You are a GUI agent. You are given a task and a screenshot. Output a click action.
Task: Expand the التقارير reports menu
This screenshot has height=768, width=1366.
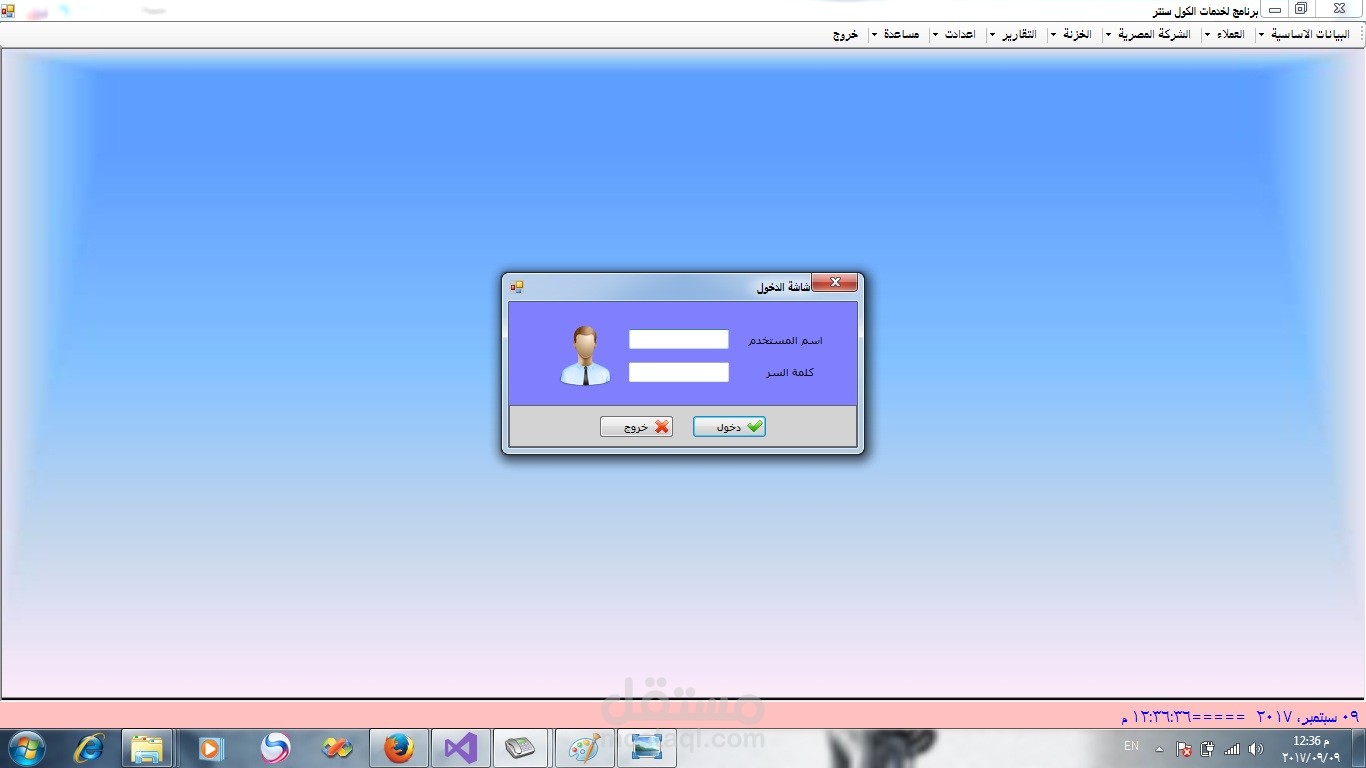coord(1013,34)
